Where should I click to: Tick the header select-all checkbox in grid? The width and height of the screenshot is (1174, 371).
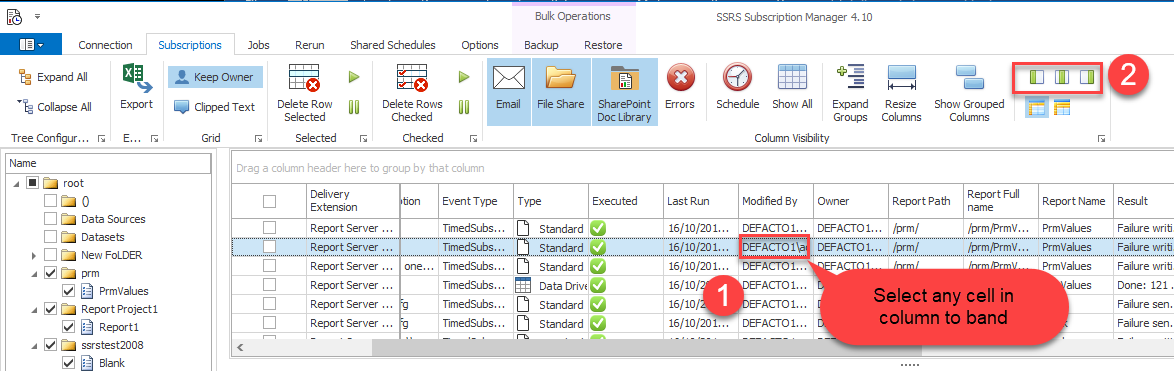270,200
